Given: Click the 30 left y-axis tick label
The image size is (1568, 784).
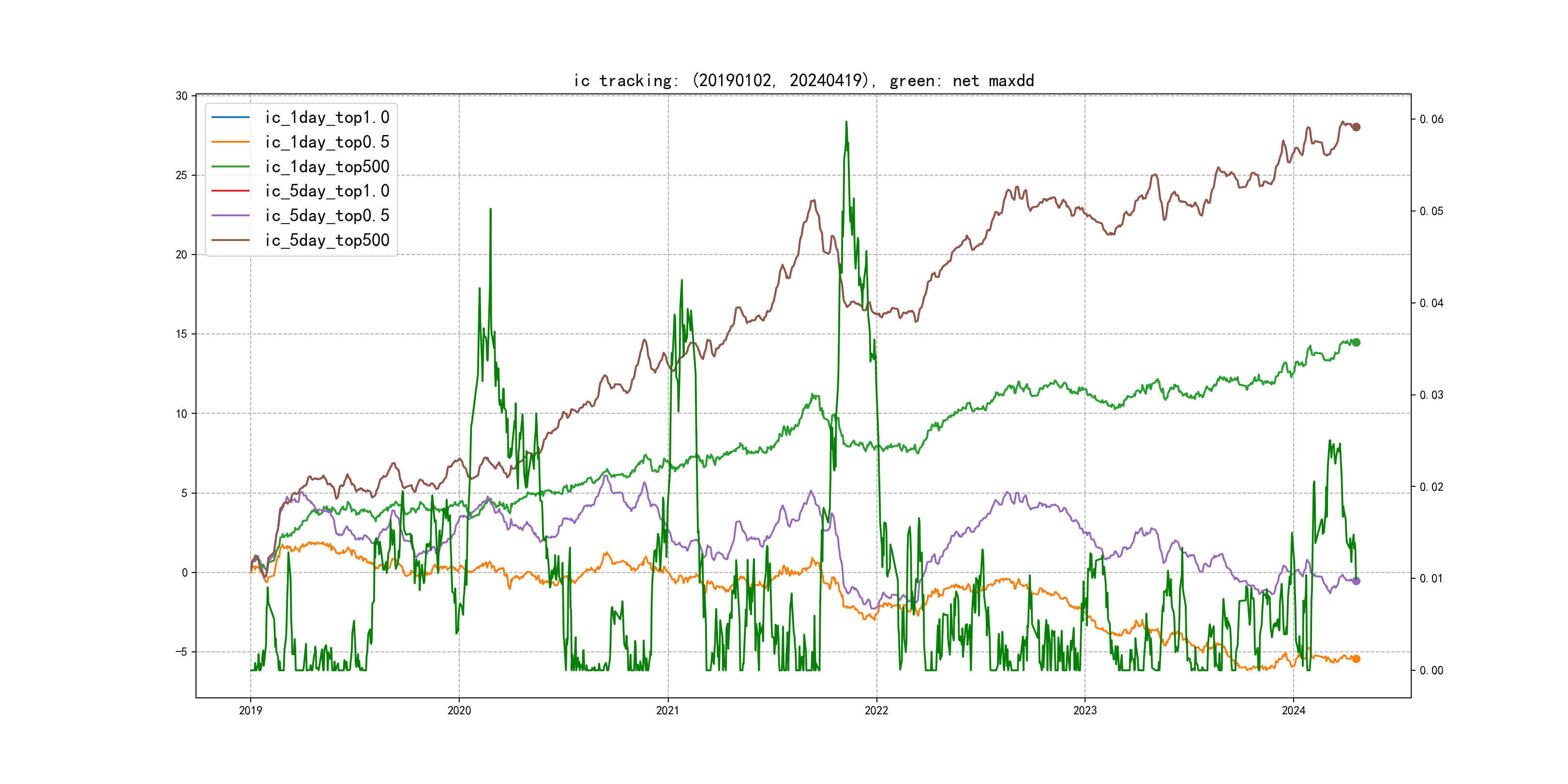Looking at the screenshot, I should pos(181,95).
